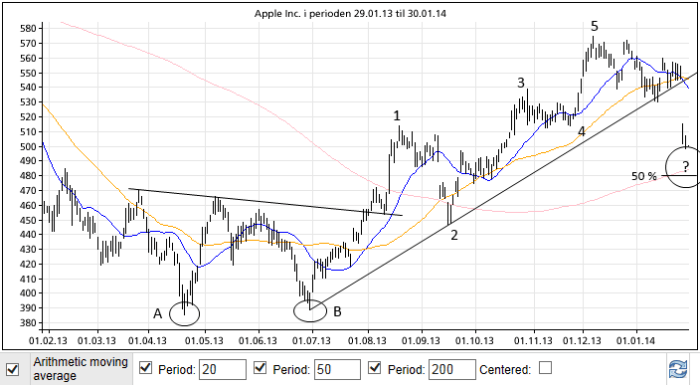Click the date label 01.07.13
700x385 pixels.
click(x=312, y=341)
